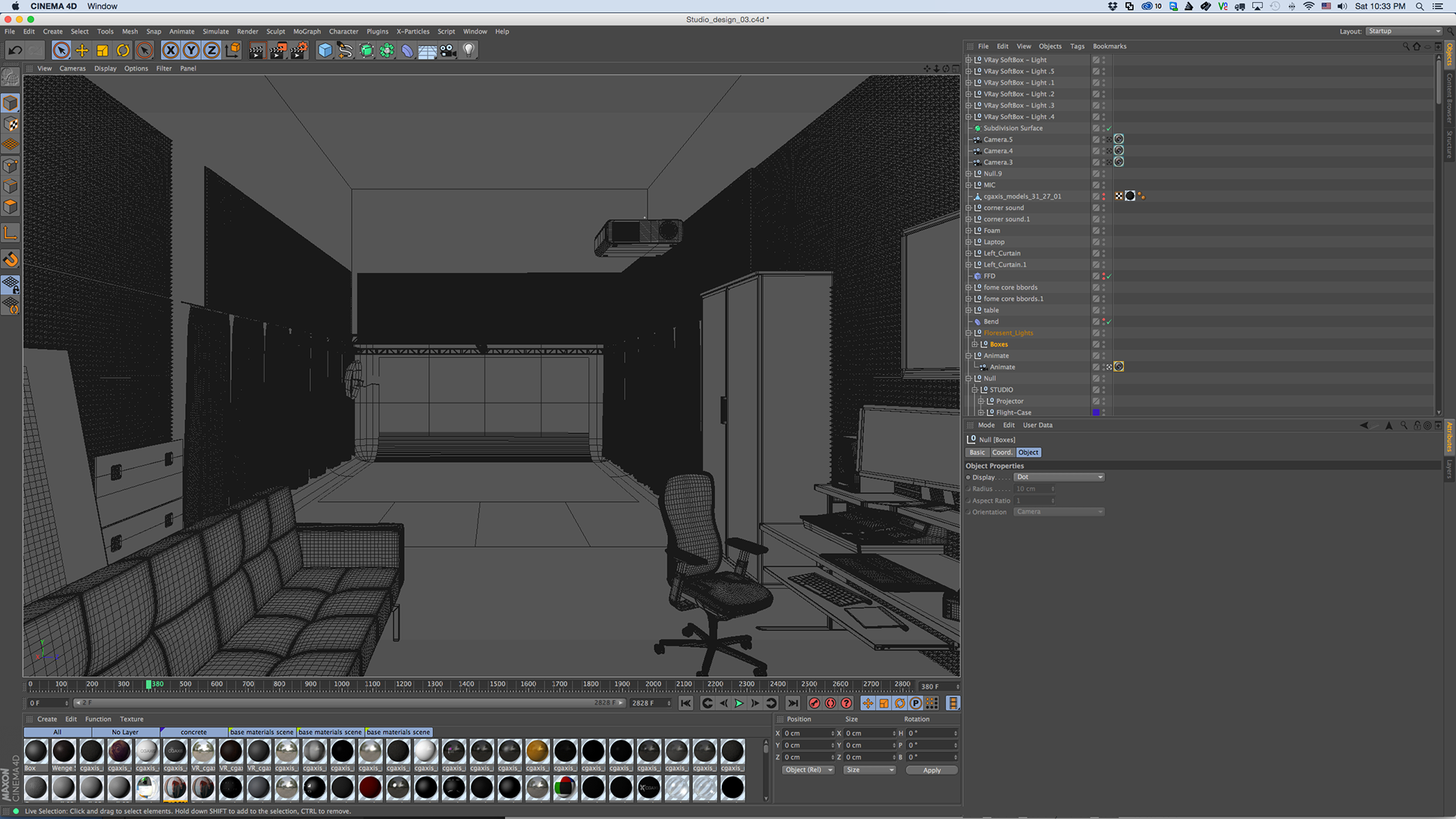Screen dimensions: 1456x819
Task: Select the concrete material layer tab
Action: [194, 732]
